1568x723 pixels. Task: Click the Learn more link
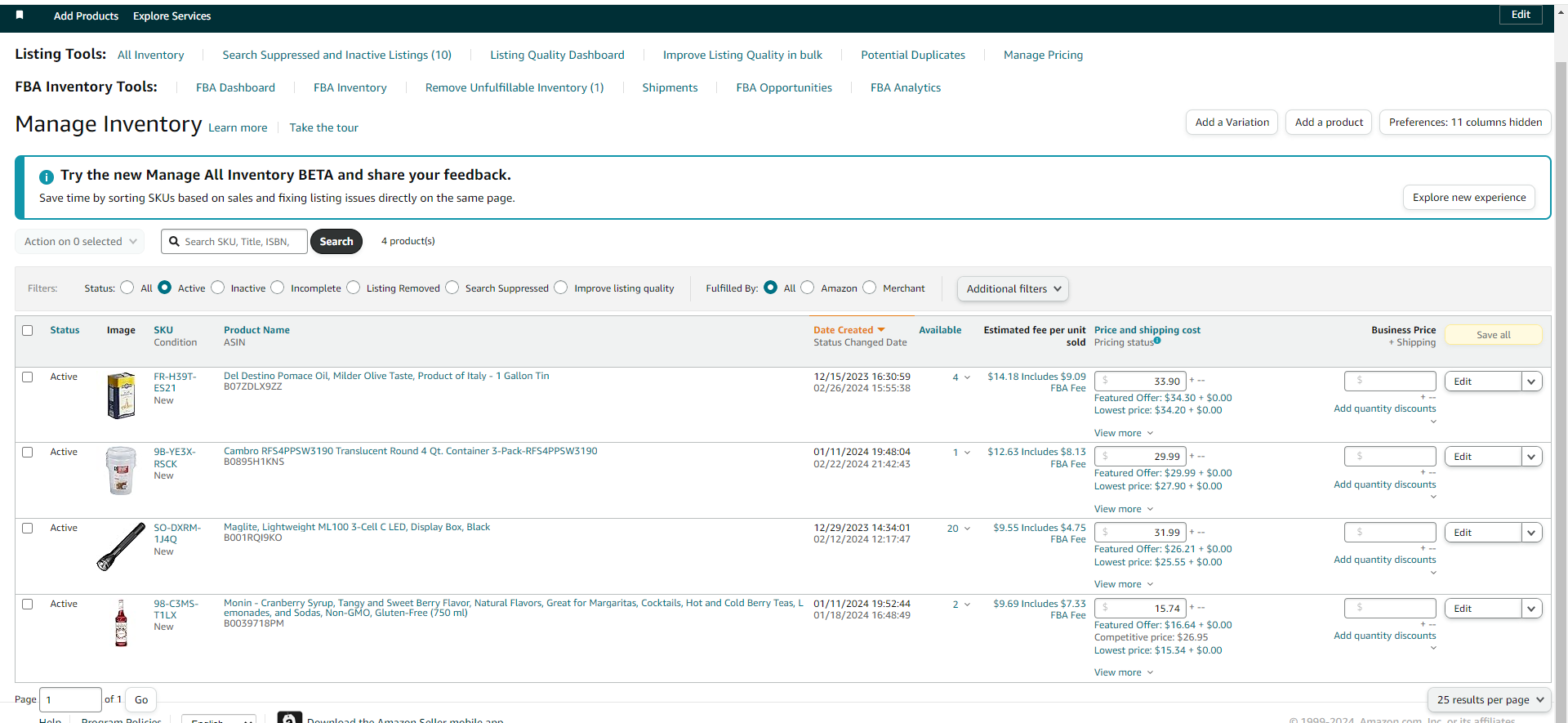[x=238, y=128]
